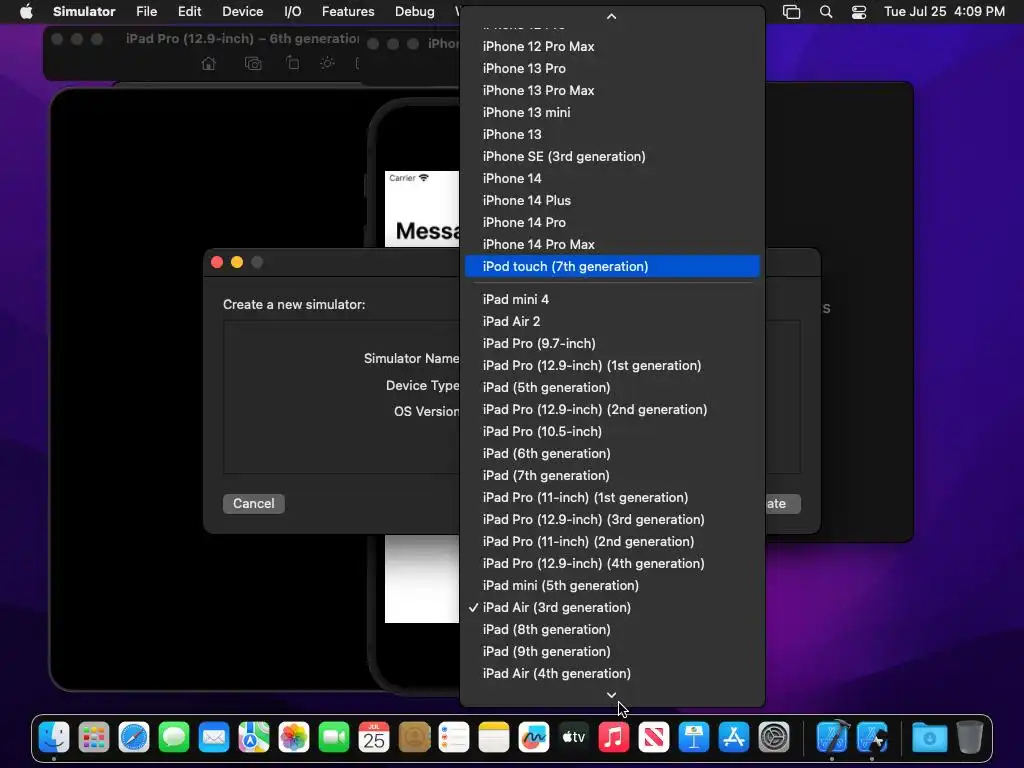Choose plain iPhone 13 entry
Viewport: 1024px width, 768px height.
pos(612,135)
